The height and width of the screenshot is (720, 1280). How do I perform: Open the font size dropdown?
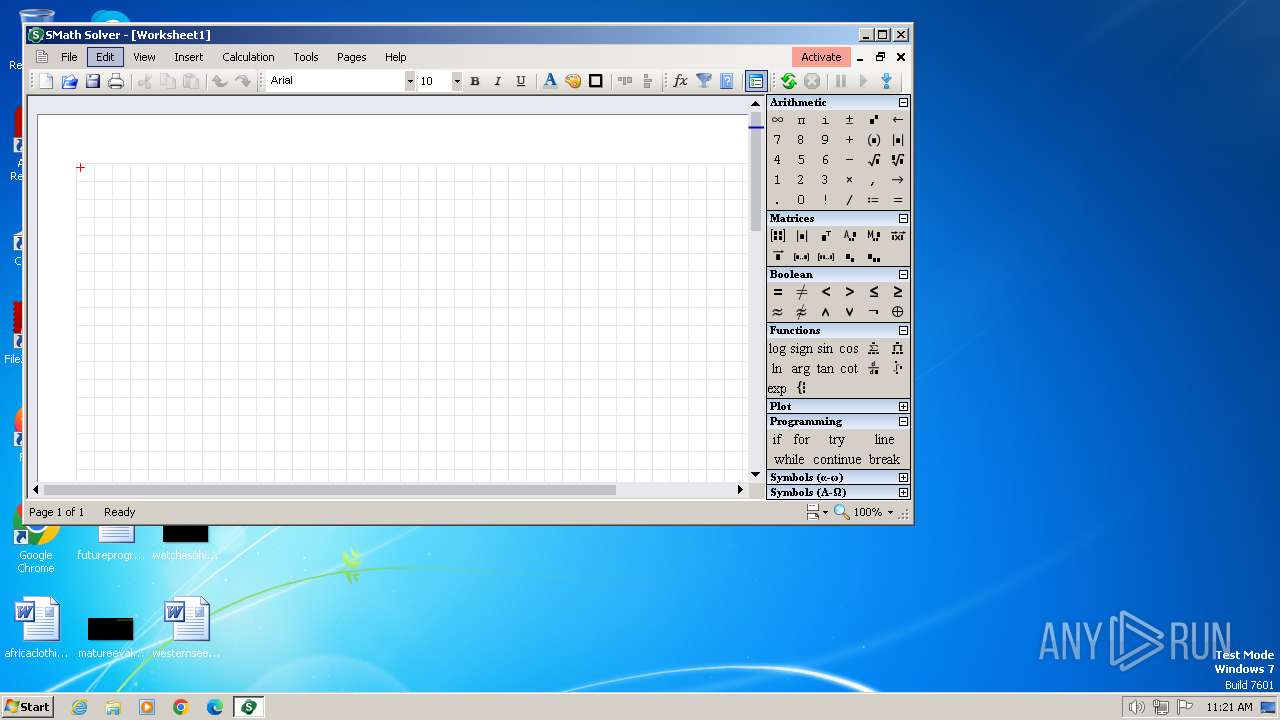tap(457, 81)
